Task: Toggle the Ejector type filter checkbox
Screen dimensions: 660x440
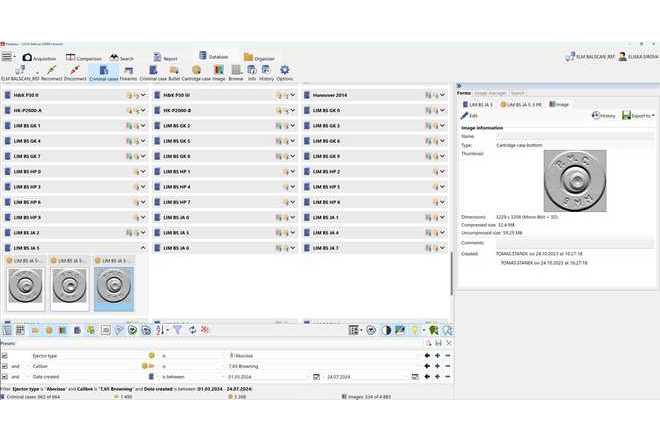Action: [5, 356]
